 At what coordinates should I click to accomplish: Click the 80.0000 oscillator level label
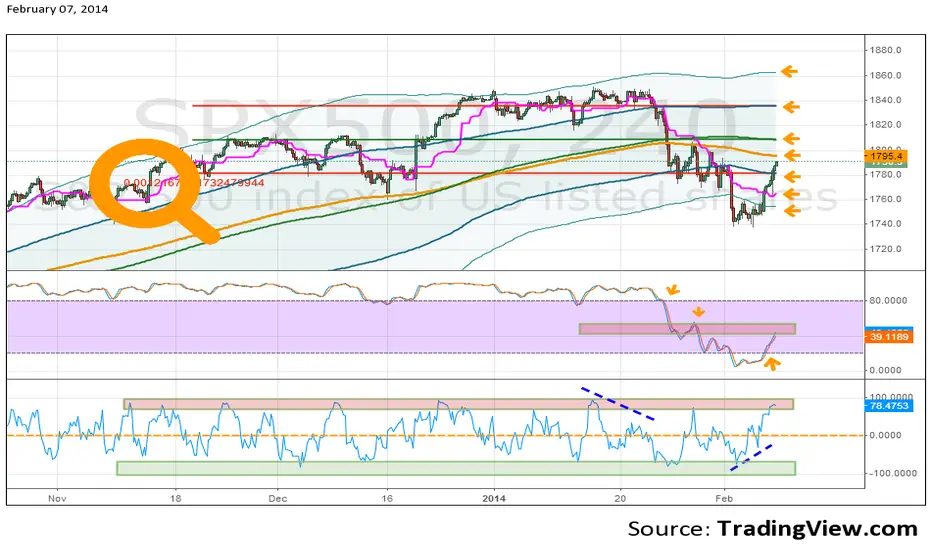[x=888, y=301]
